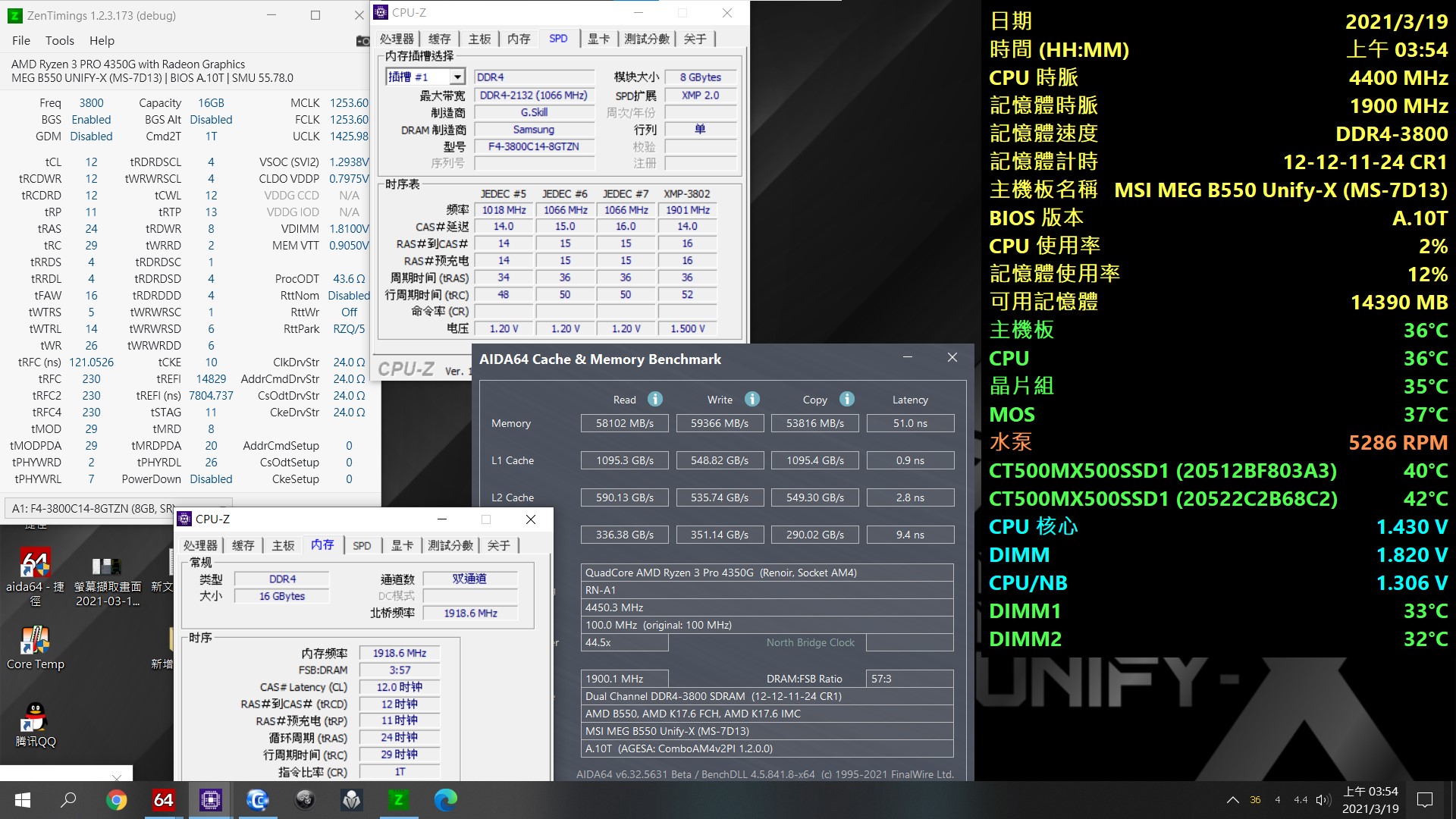Open the Windows Start menu

click(23, 800)
